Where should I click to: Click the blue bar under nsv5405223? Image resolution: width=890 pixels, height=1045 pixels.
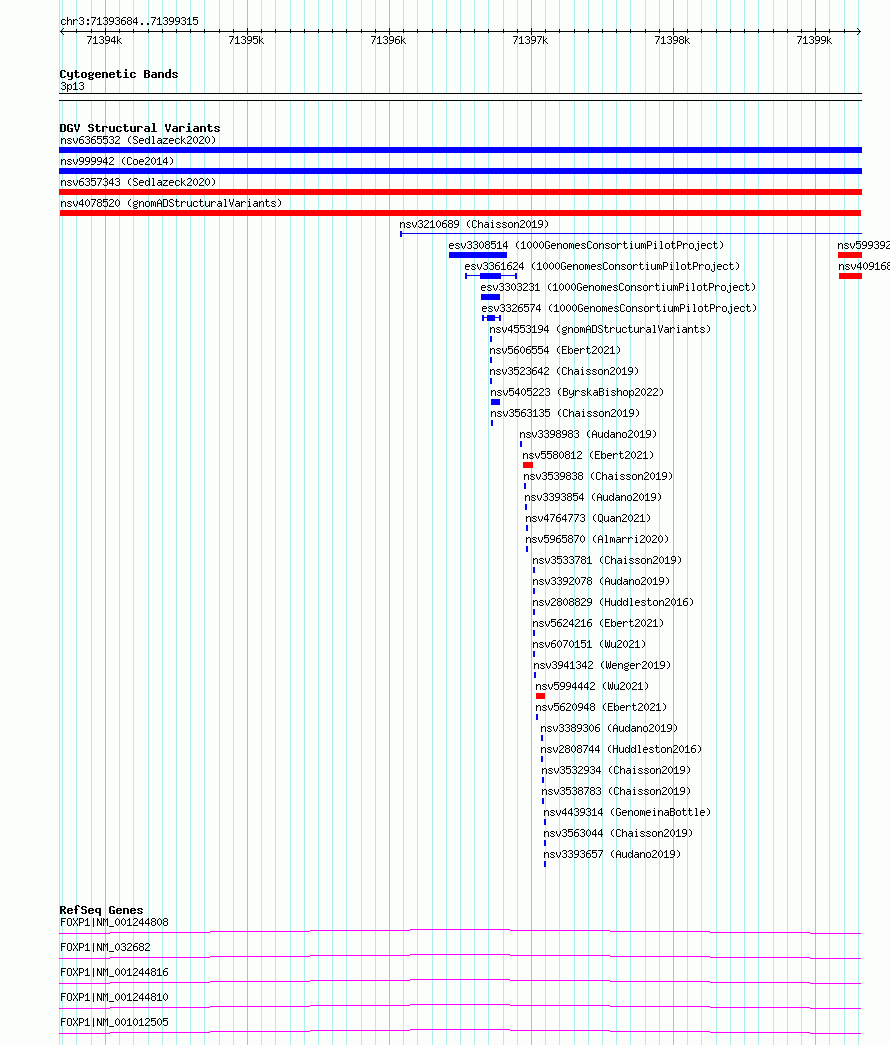(495, 403)
